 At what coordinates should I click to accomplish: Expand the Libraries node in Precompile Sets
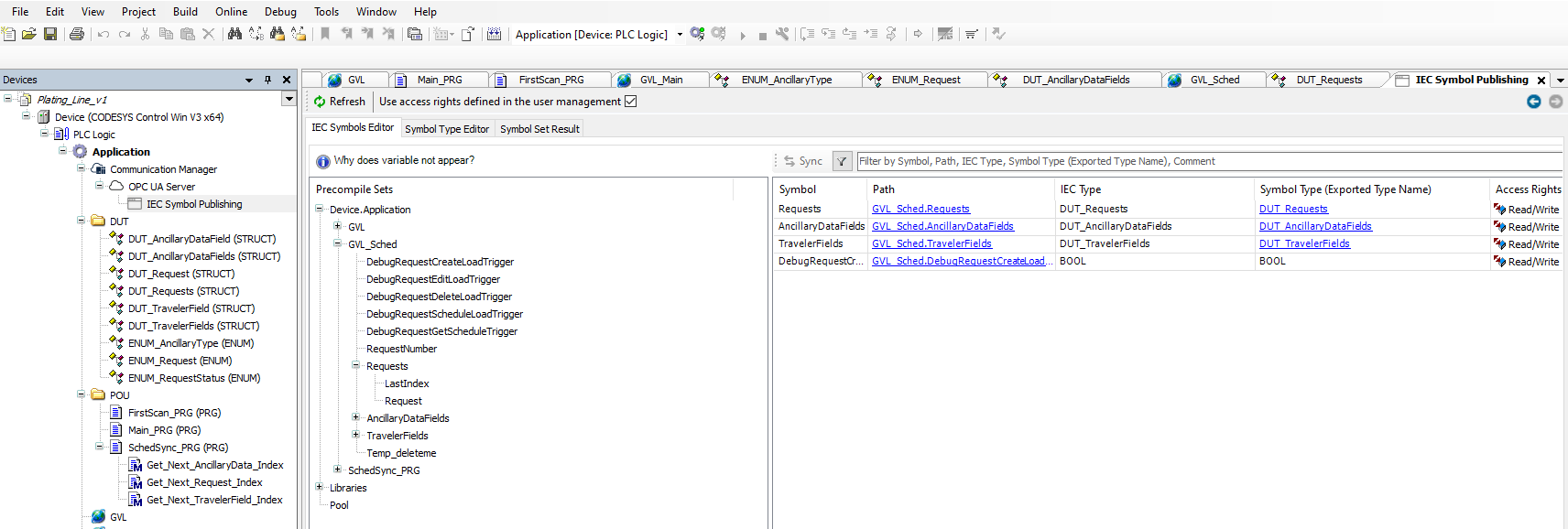tap(320, 488)
